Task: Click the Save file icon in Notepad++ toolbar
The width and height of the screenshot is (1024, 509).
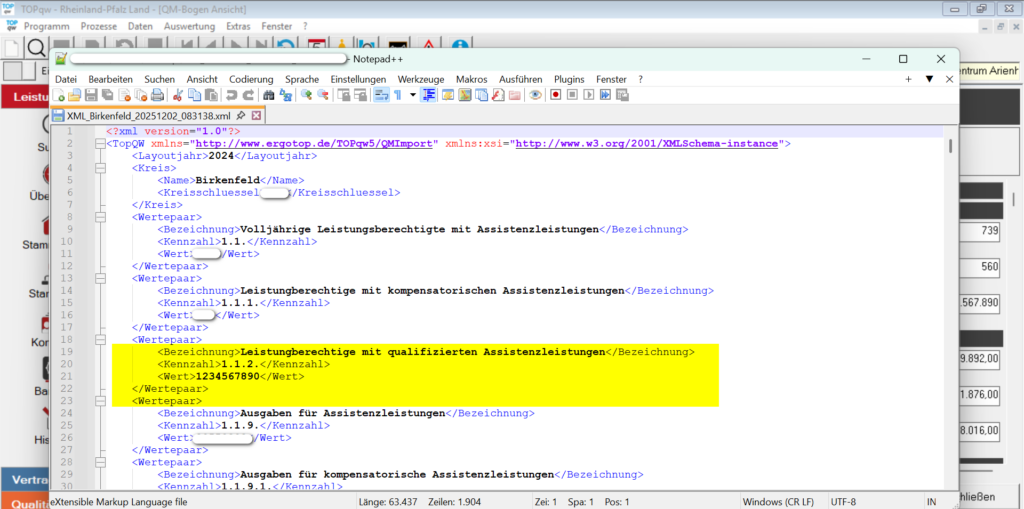Action: tap(91, 95)
